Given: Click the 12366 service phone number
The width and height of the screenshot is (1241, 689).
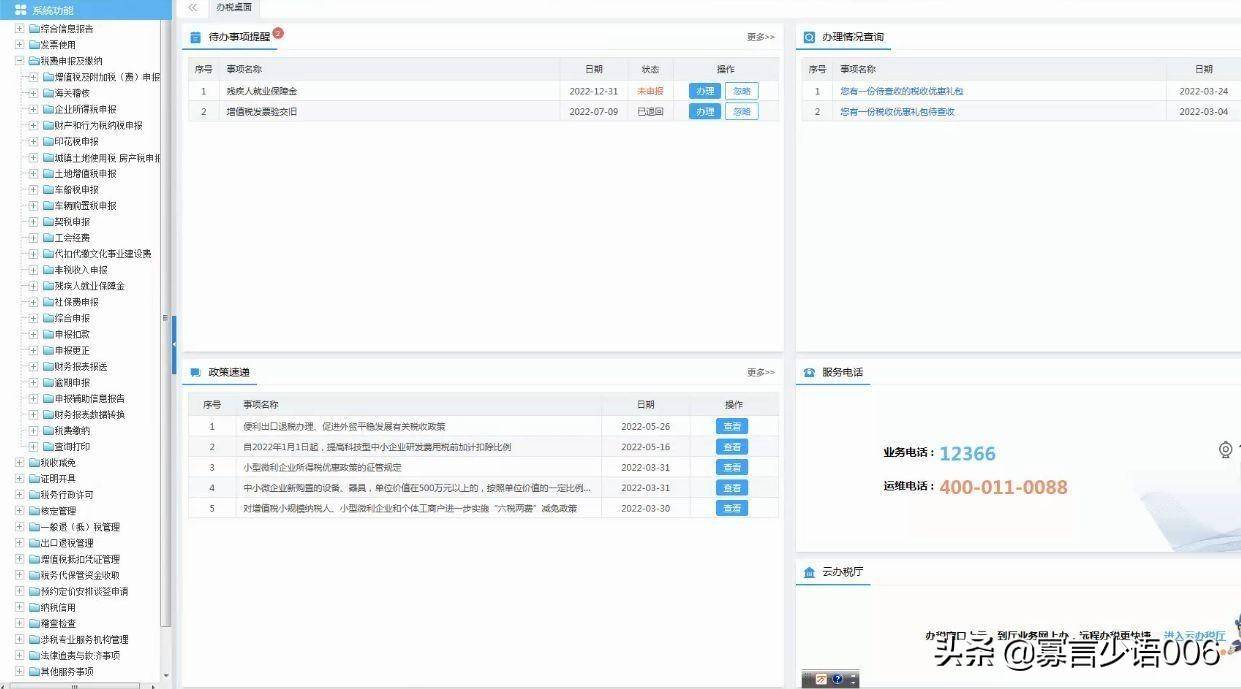Looking at the screenshot, I should (967, 454).
